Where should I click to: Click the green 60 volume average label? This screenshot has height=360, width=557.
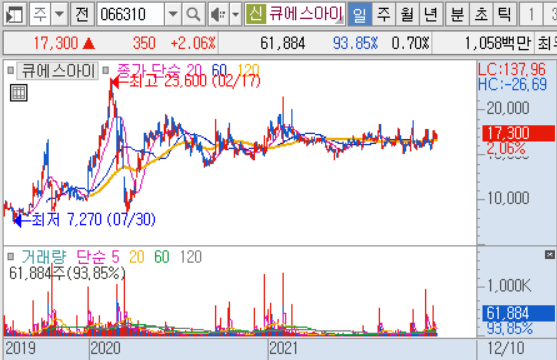tap(162, 257)
